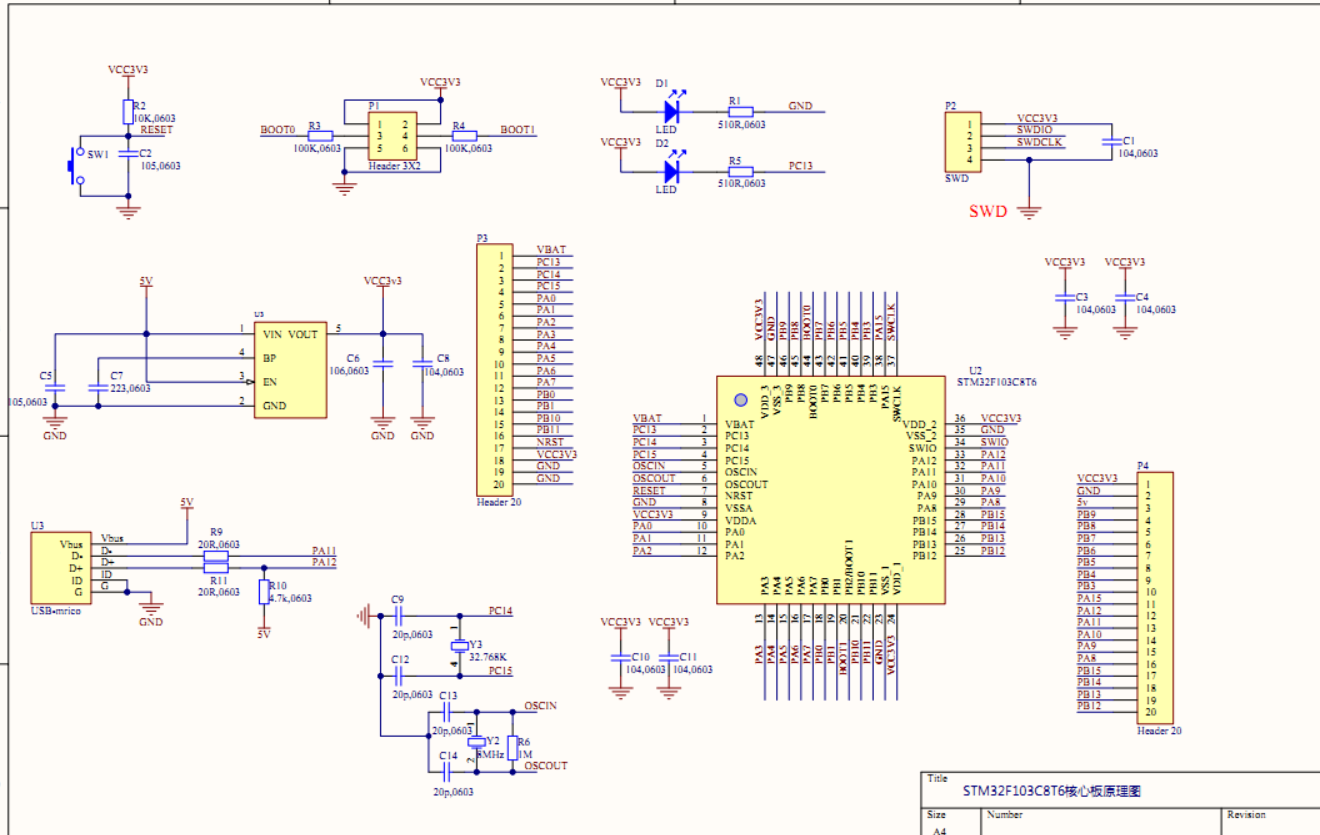The width and height of the screenshot is (1320, 835).
Task: Click the Revision field in title block
Action: pos(1247,815)
